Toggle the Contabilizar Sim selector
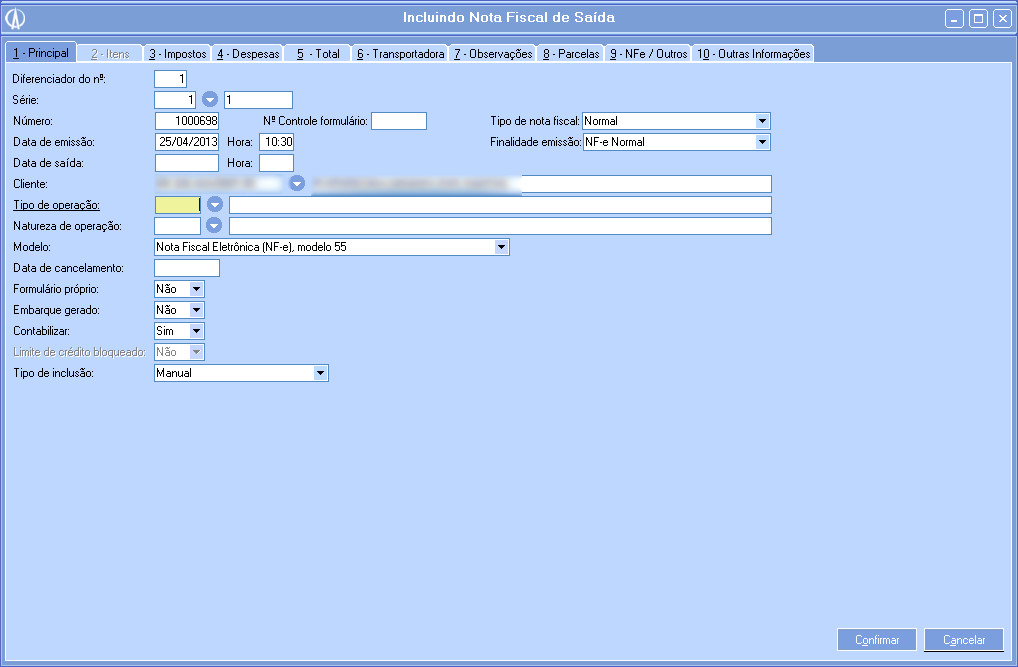This screenshot has height=667, width=1018. tap(196, 331)
